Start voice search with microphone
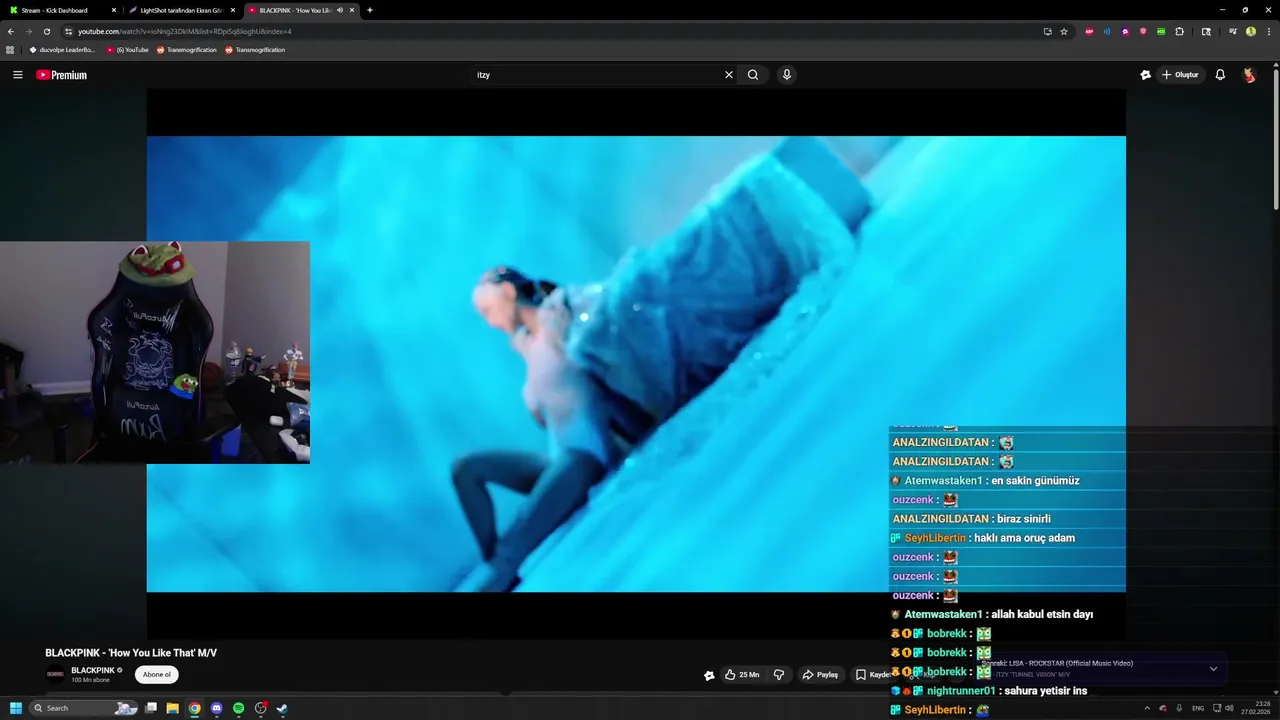1280x720 pixels. click(787, 75)
